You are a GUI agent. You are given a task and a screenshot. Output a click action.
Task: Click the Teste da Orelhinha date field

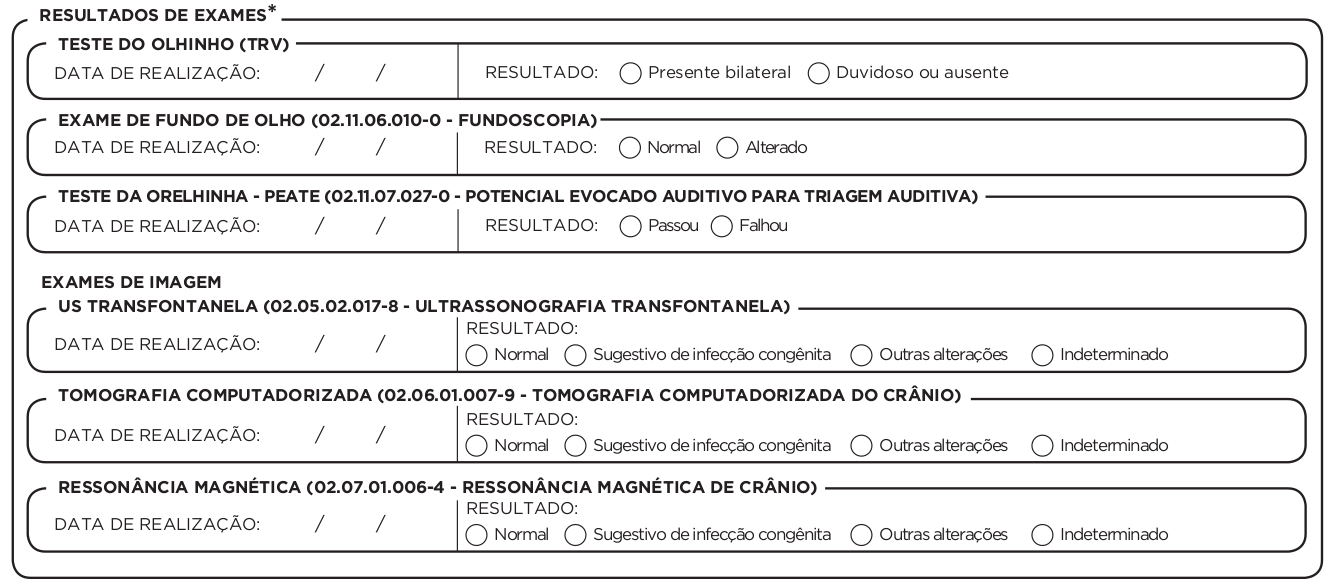pos(350,226)
